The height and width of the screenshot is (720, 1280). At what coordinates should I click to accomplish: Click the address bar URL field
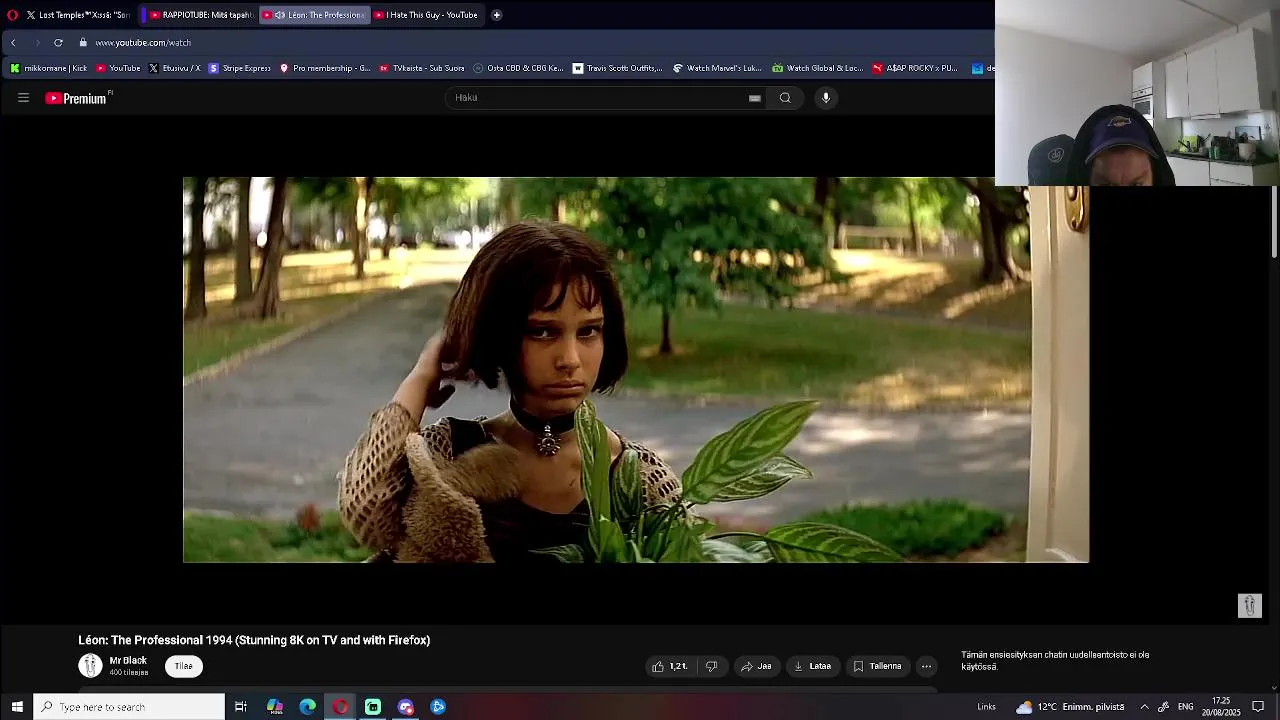tap(143, 43)
